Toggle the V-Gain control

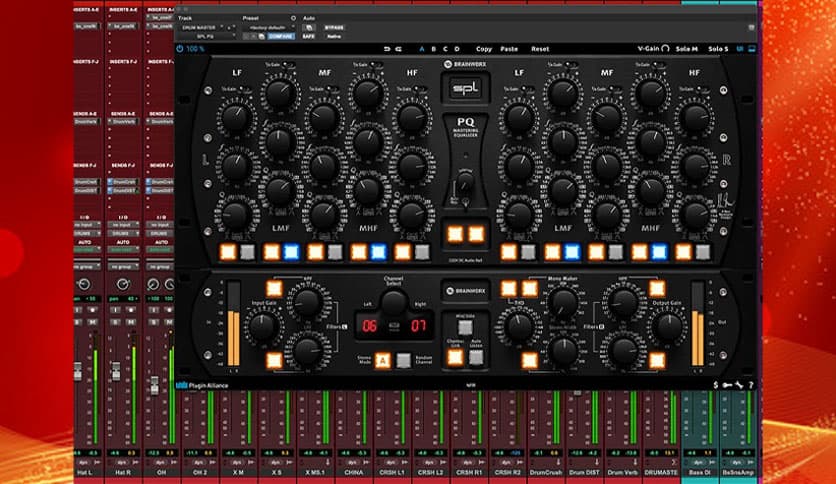[654, 49]
